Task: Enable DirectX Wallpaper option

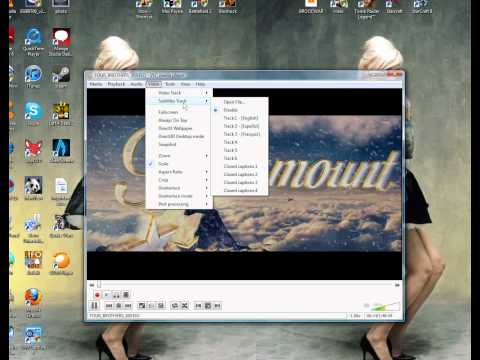Action: click(179, 128)
